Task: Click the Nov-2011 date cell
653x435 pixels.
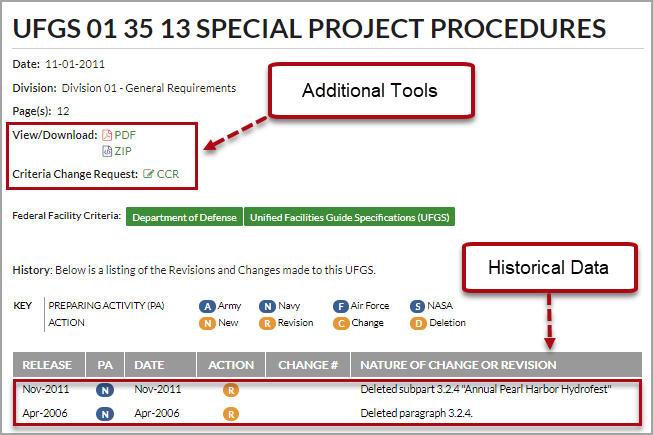Action: 158,389
